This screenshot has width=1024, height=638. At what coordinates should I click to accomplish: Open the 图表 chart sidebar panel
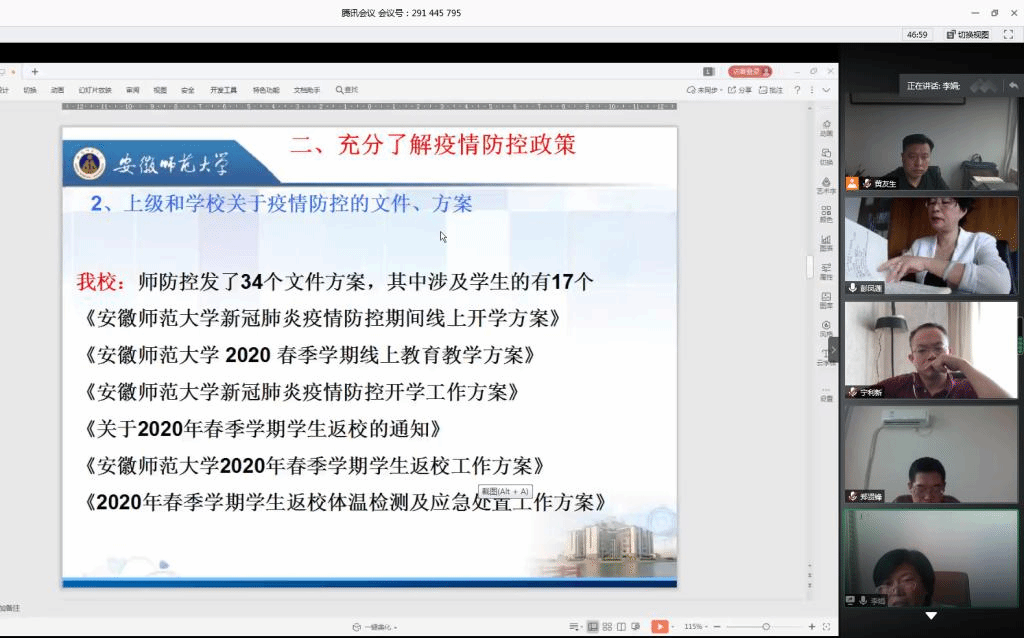coord(826,242)
